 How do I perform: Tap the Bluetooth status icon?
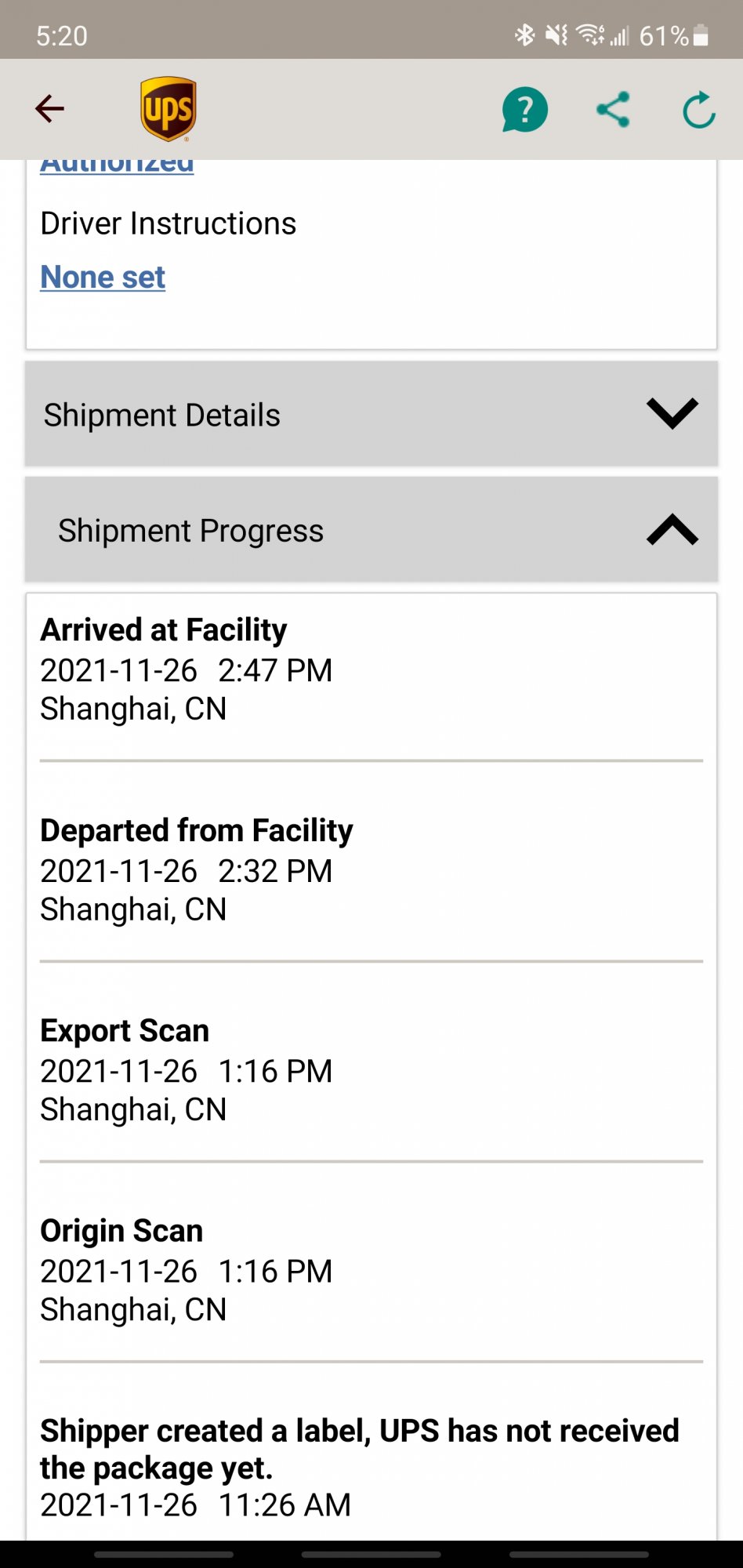[x=524, y=35]
